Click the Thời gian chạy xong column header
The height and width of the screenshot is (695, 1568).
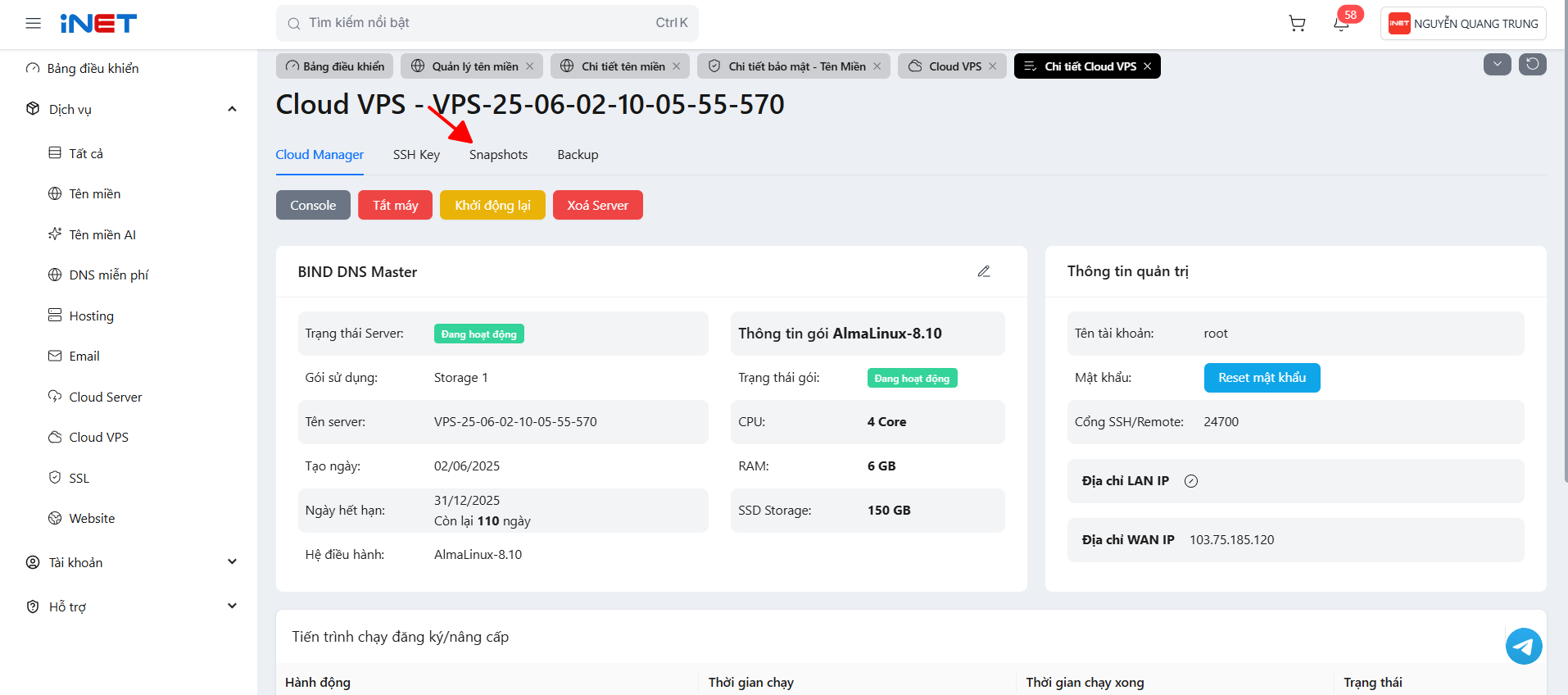[1085, 683]
